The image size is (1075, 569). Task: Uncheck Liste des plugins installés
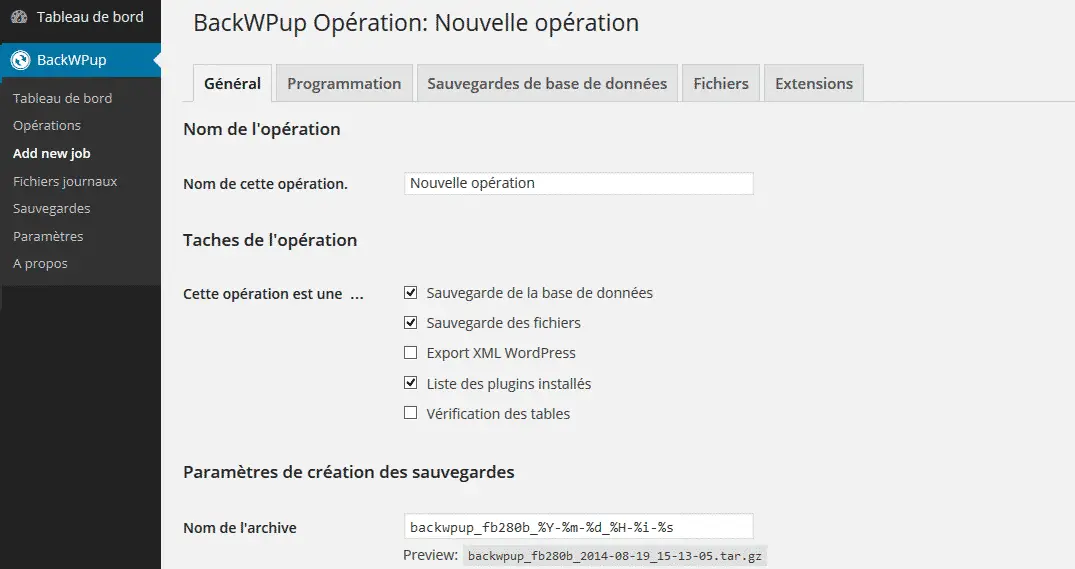pos(411,383)
